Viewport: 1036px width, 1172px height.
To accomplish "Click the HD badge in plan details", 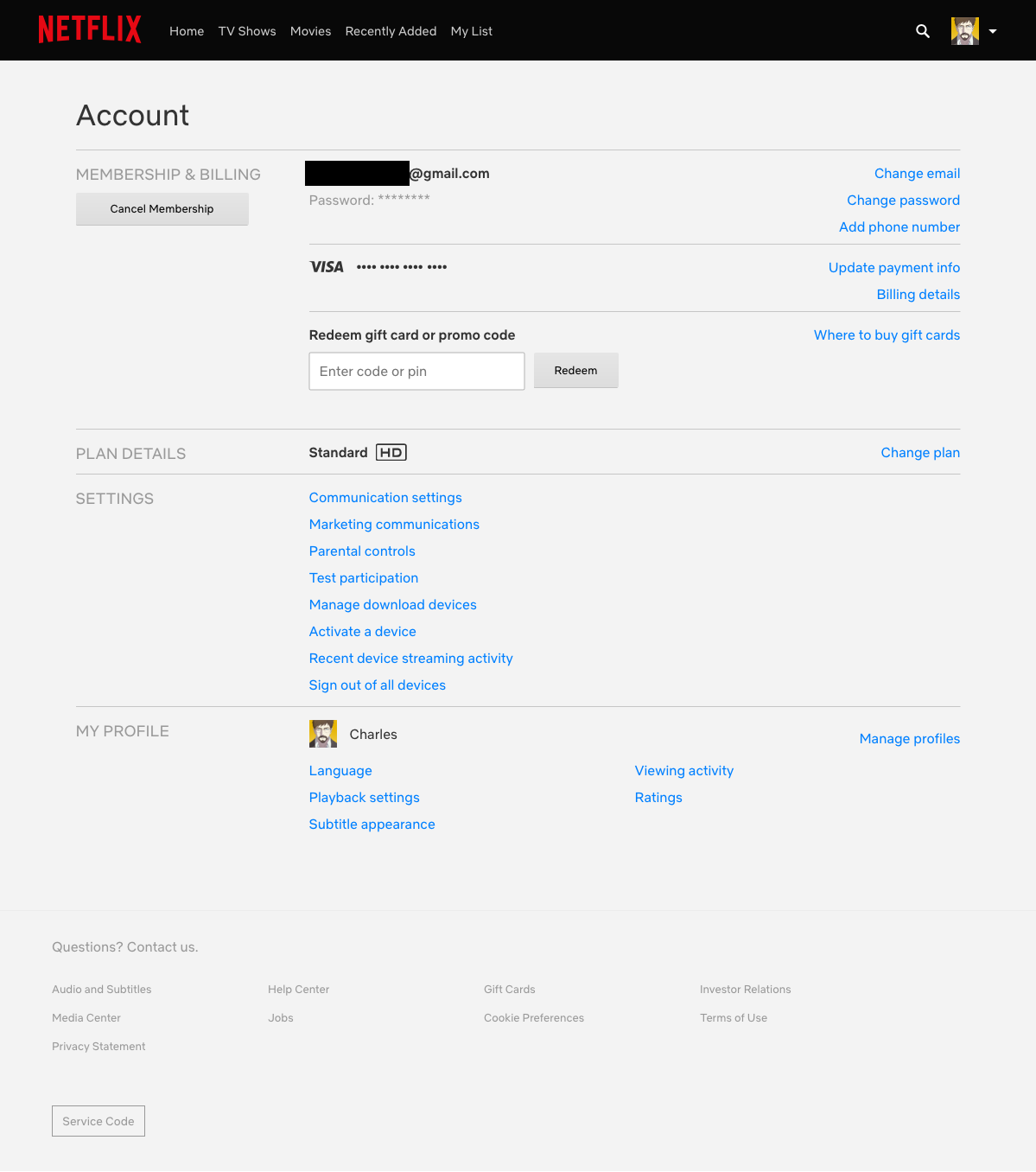I will pos(391,452).
